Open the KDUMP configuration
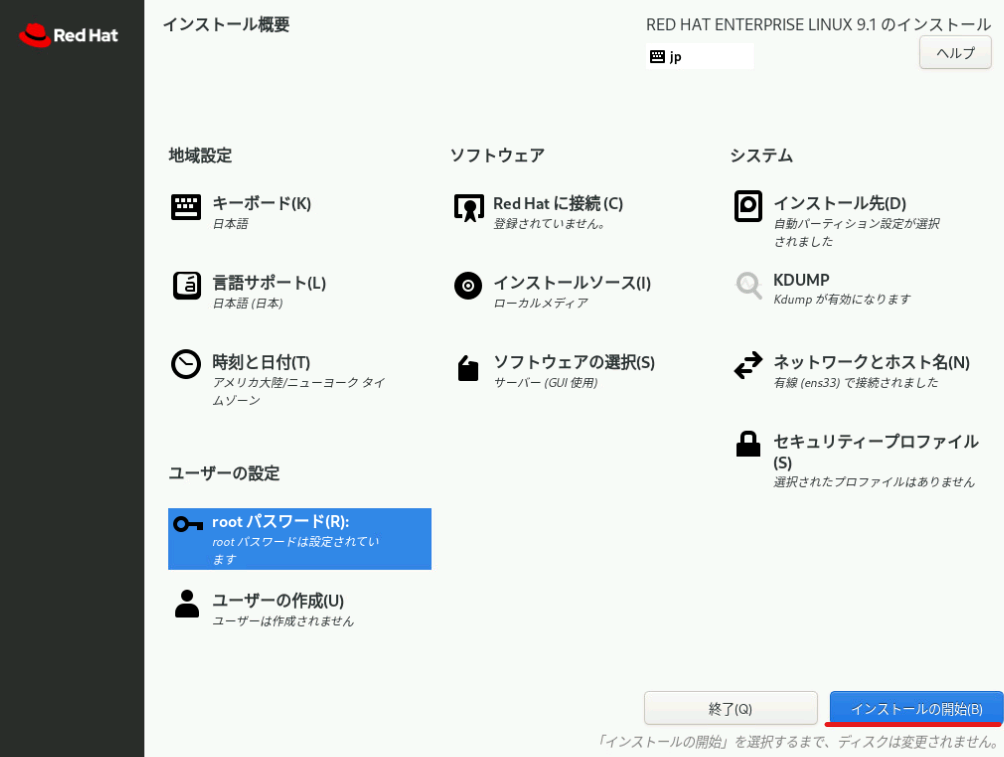1004x757 pixels. pos(801,280)
